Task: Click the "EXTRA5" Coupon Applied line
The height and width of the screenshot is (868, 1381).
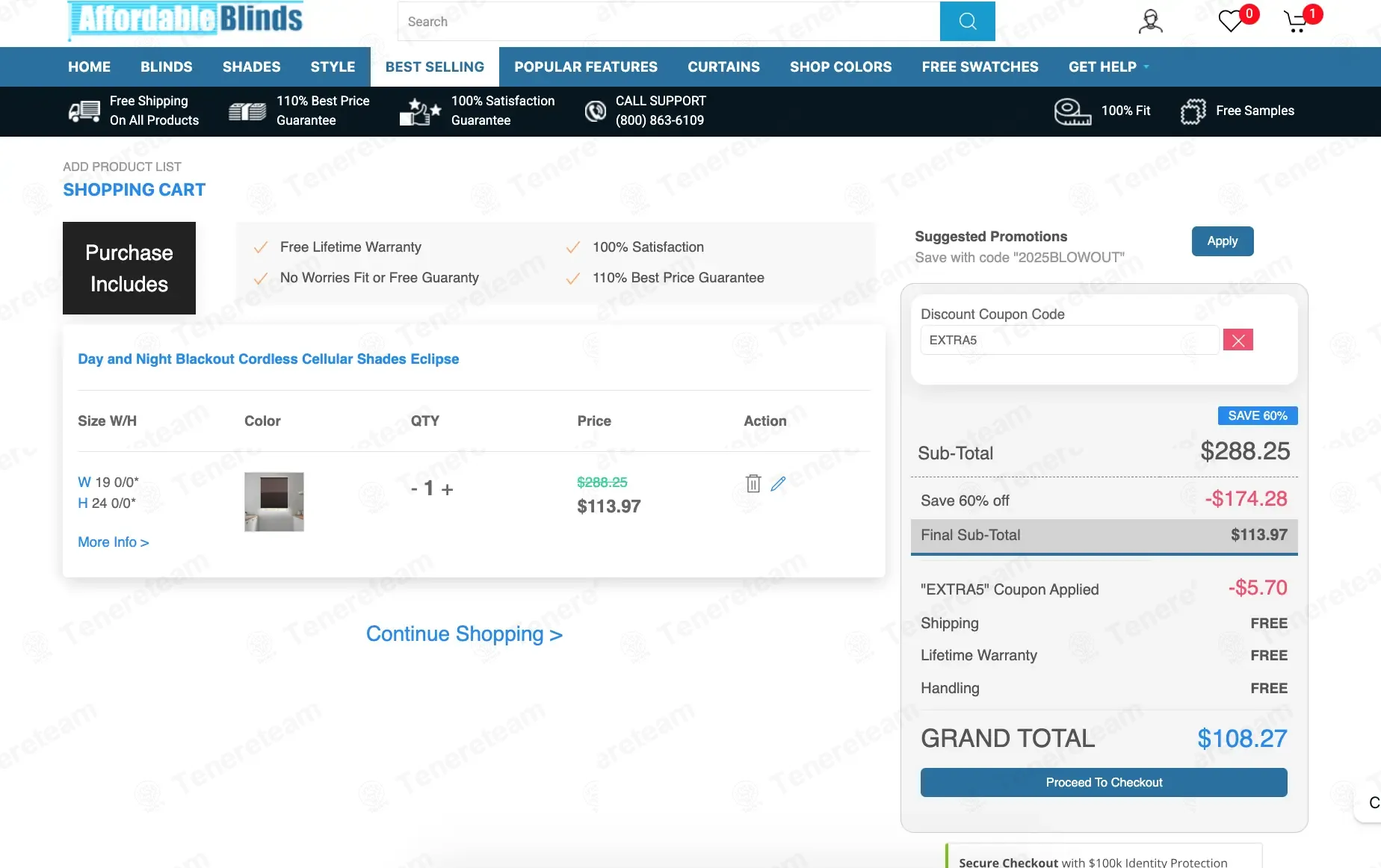Action: (1104, 589)
